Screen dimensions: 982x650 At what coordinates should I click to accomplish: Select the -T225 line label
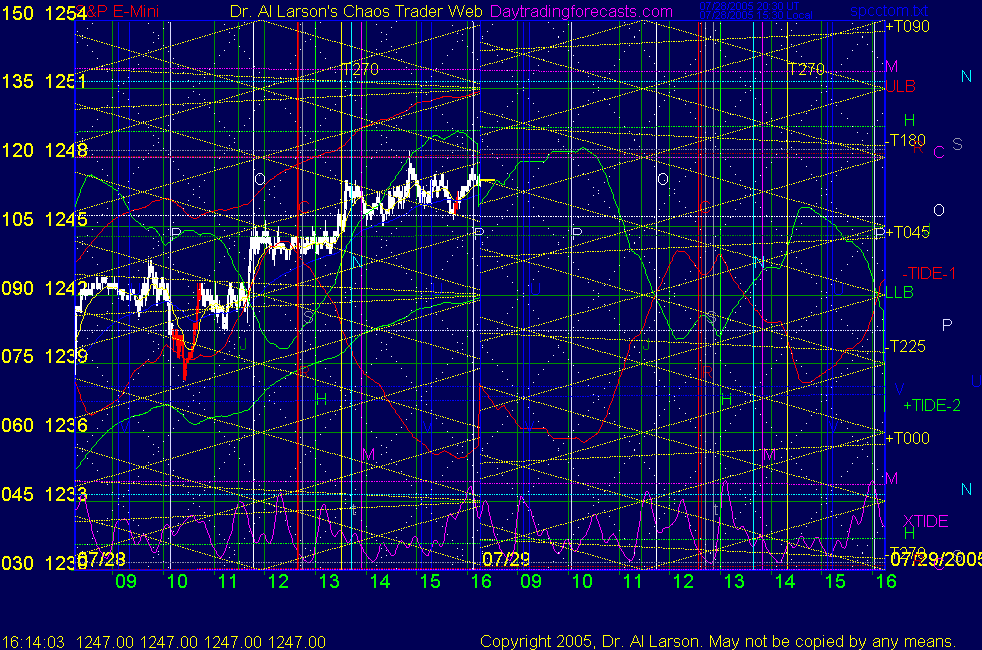coord(906,346)
